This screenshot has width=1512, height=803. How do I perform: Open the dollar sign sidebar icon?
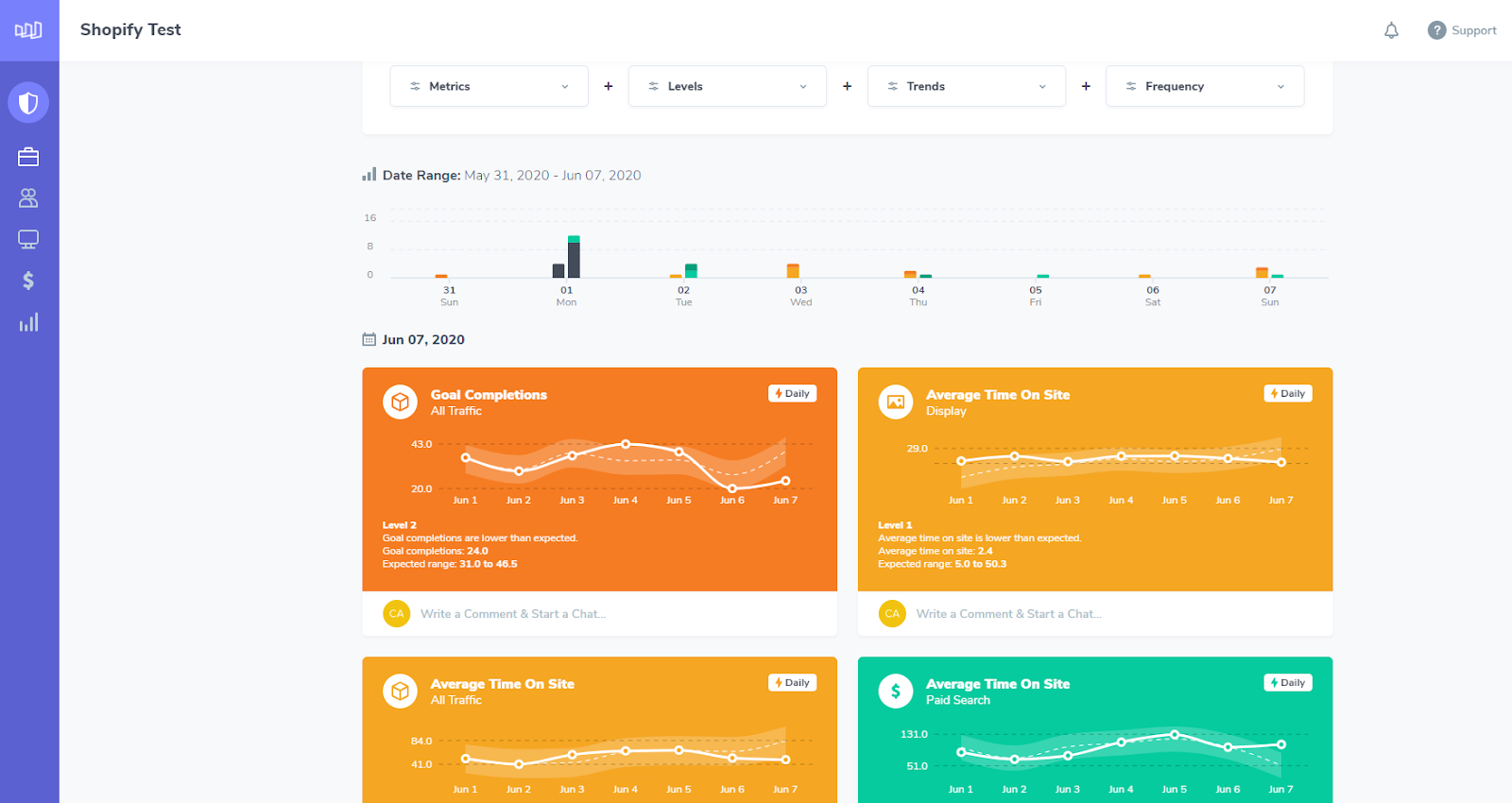click(x=28, y=281)
